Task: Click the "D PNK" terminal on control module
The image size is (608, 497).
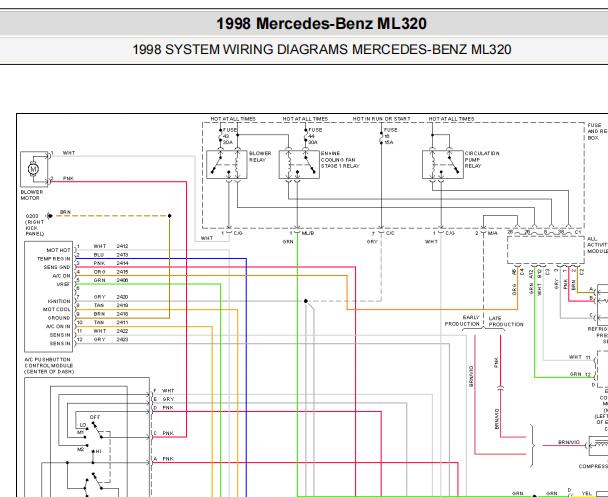Action: coord(164,408)
